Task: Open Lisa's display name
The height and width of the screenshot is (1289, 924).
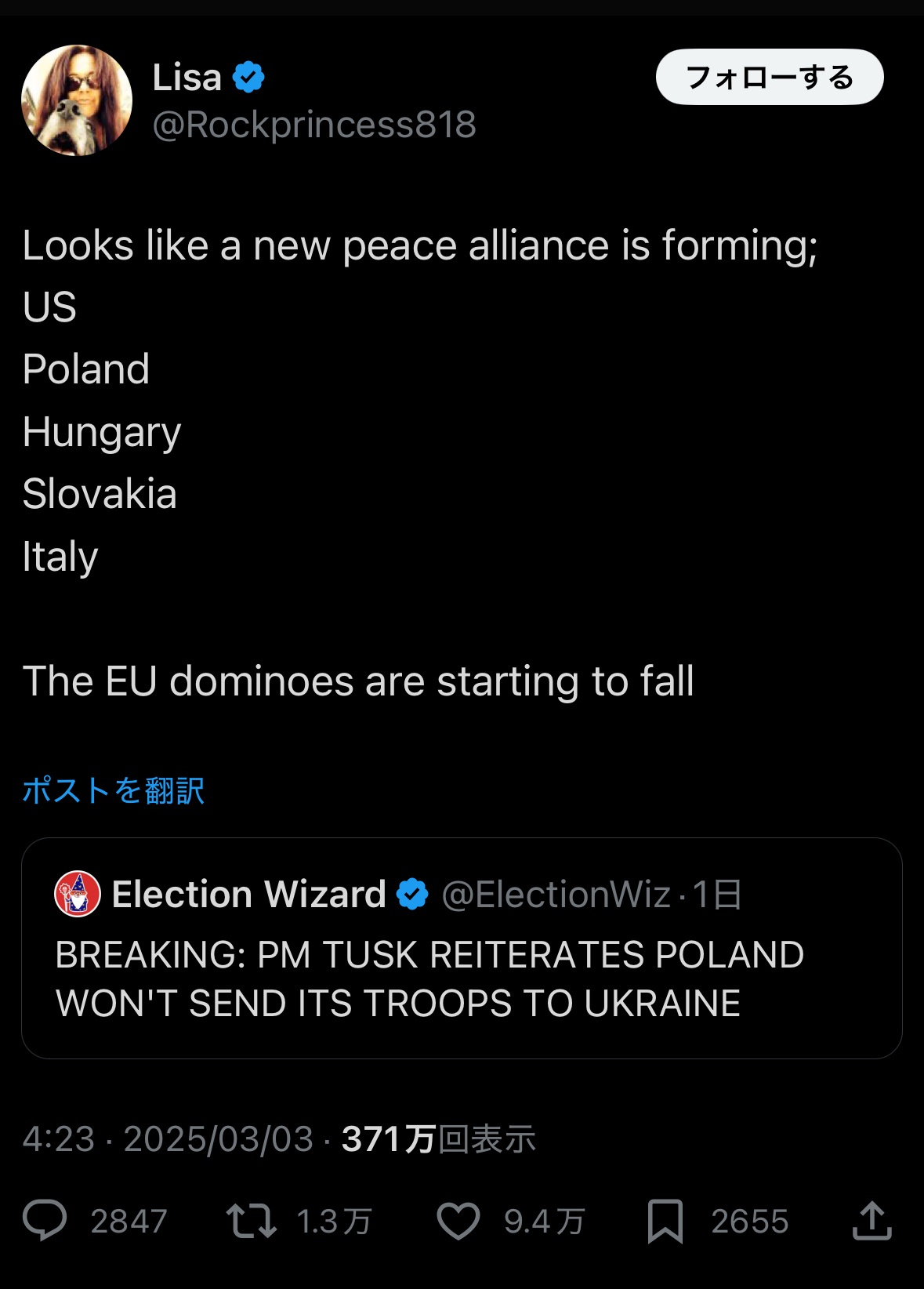Action: (x=187, y=78)
